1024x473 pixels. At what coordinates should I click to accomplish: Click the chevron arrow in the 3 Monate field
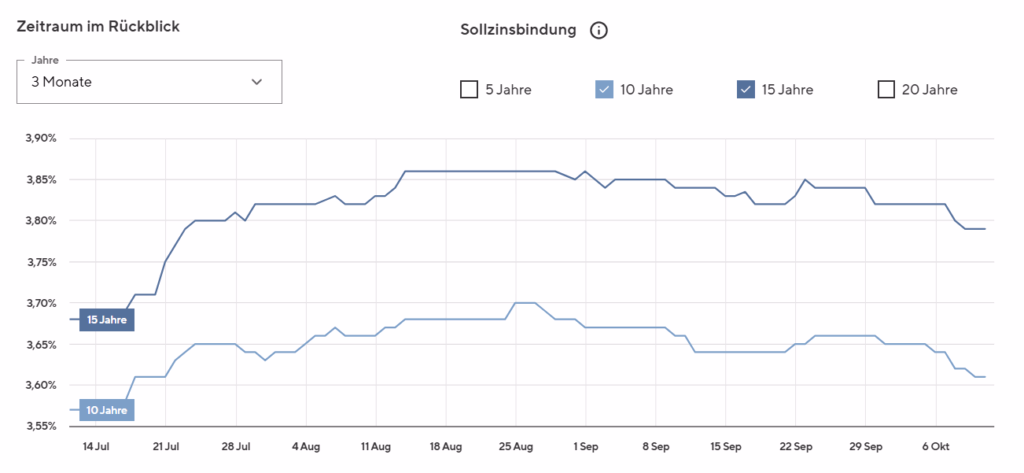pos(257,82)
